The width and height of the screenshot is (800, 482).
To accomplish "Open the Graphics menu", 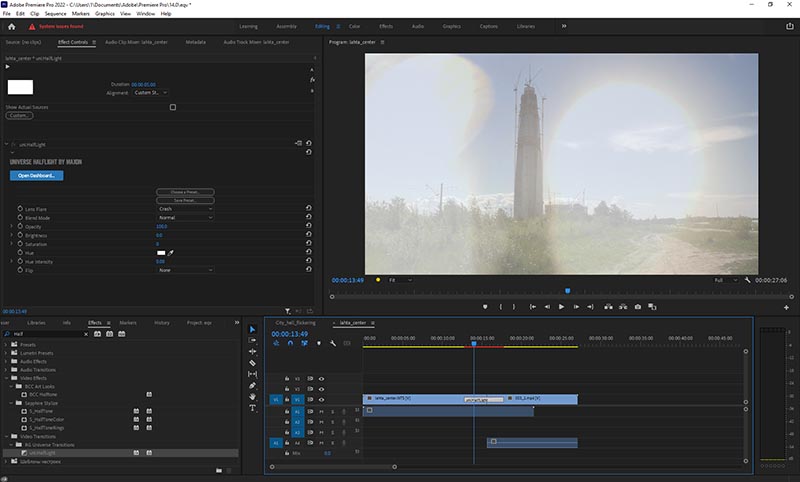I will click(105, 14).
